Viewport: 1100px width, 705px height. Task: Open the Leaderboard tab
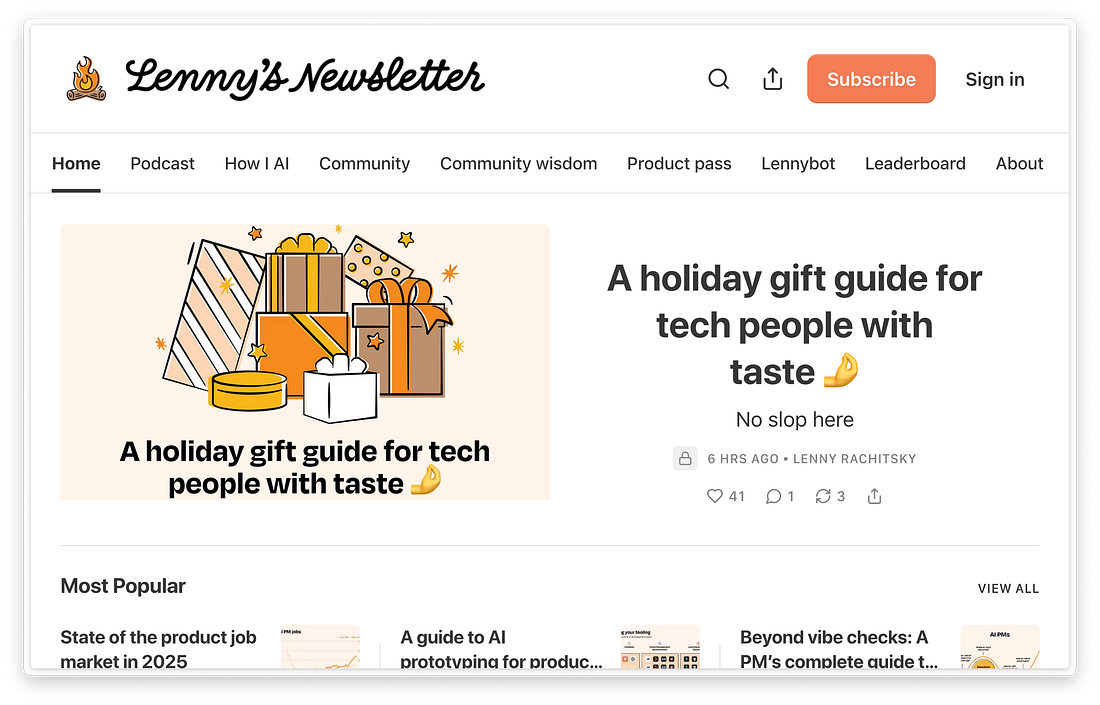pyautogui.click(x=915, y=163)
